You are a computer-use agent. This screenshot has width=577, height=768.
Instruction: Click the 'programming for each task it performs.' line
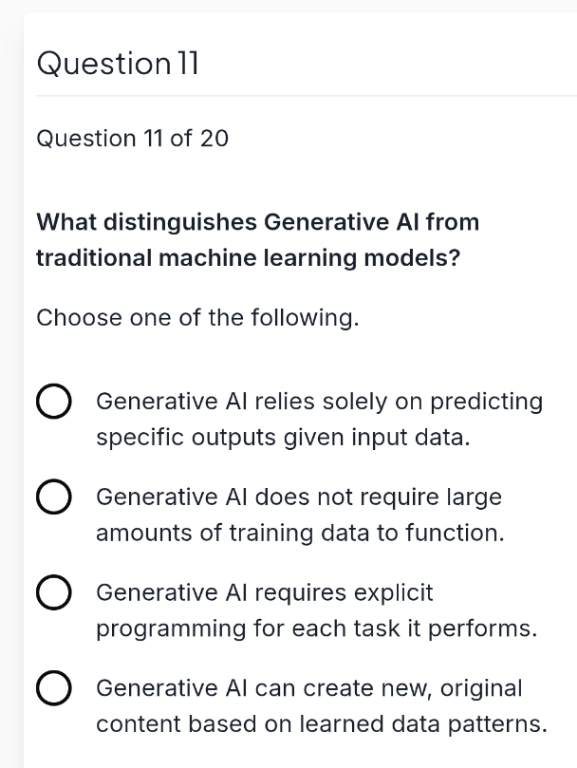[x=316, y=628]
